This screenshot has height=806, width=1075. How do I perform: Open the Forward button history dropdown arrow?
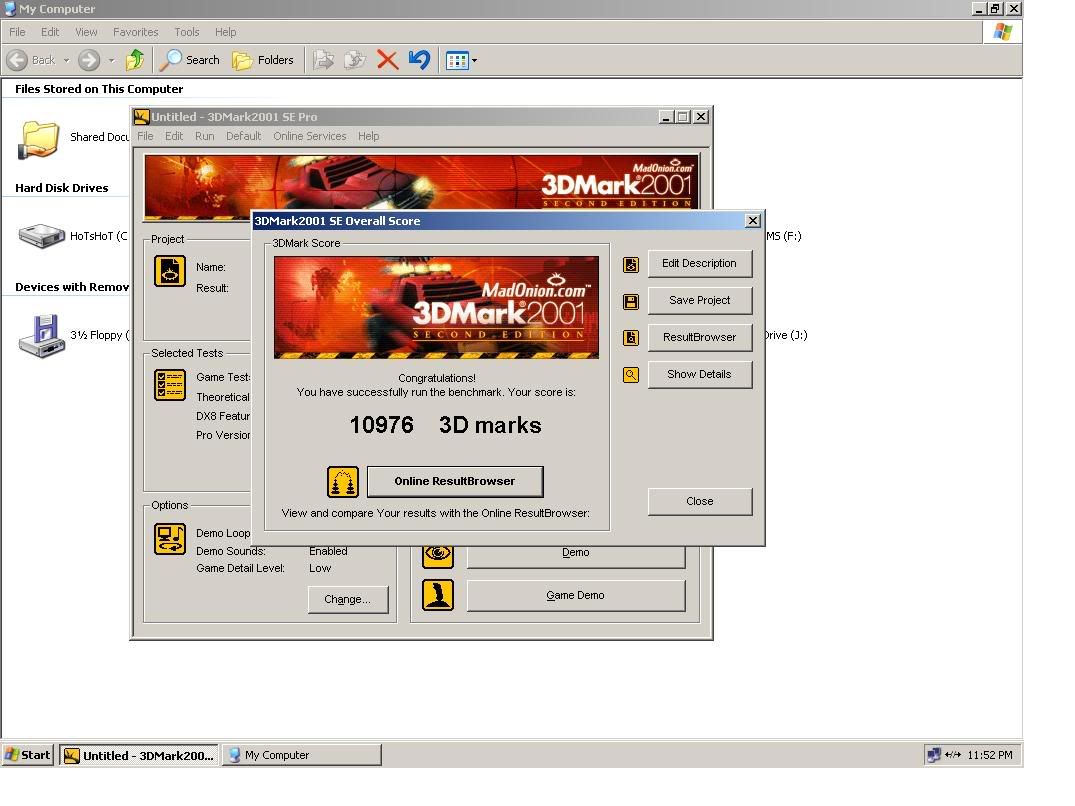(111, 60)
